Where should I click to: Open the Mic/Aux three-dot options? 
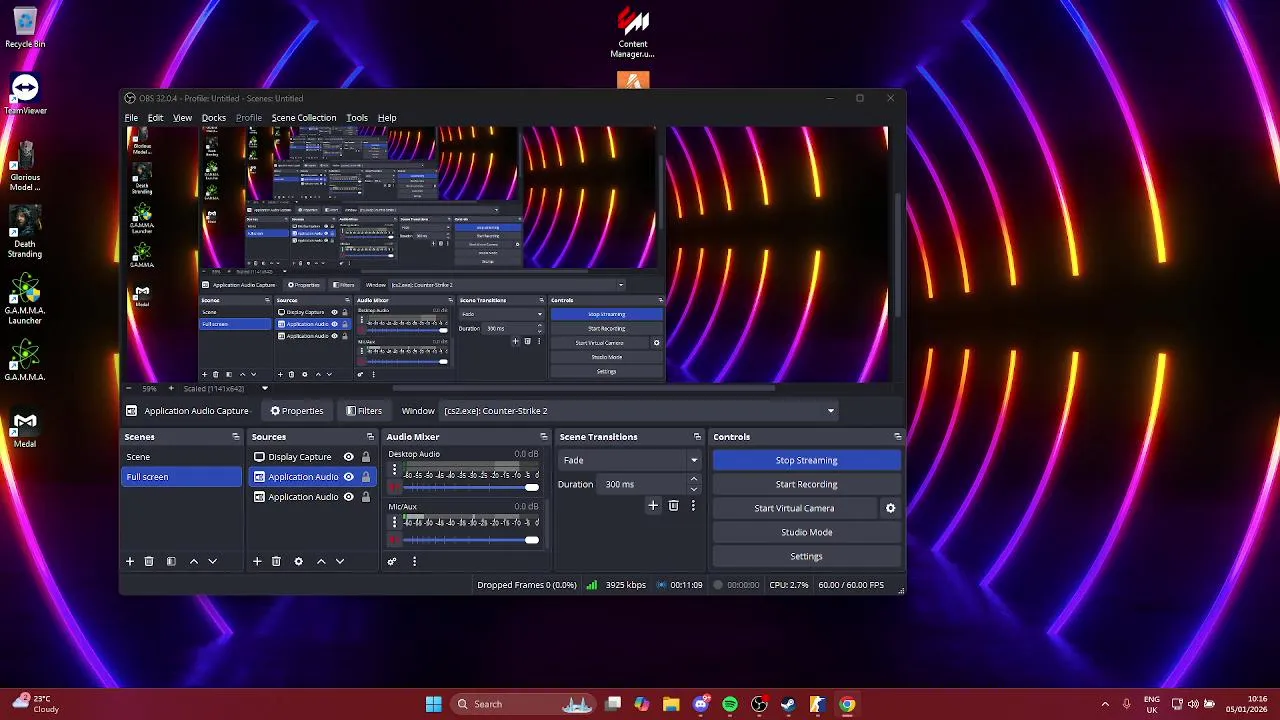[394, 523]
